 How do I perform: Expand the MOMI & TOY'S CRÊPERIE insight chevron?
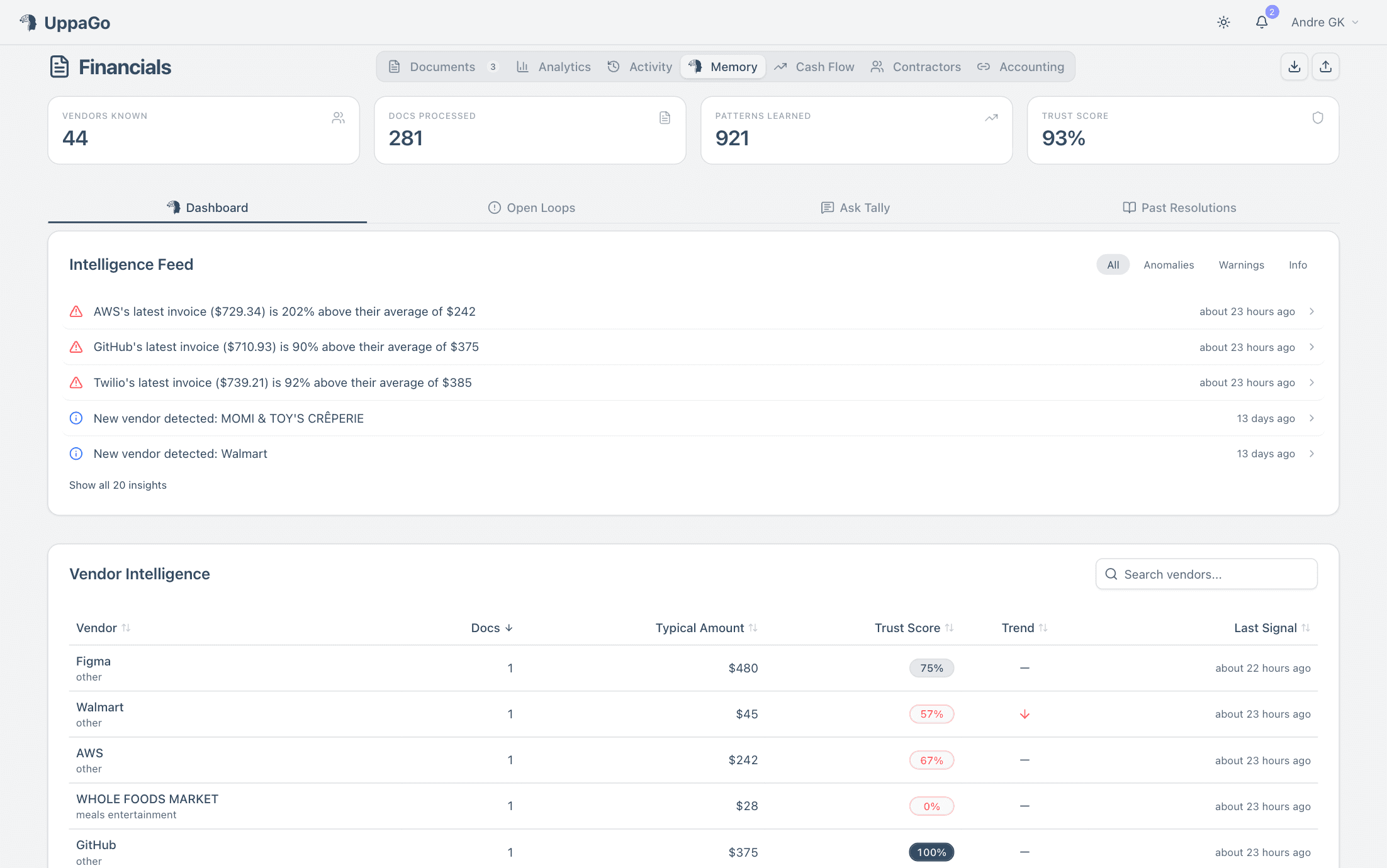1311,418
